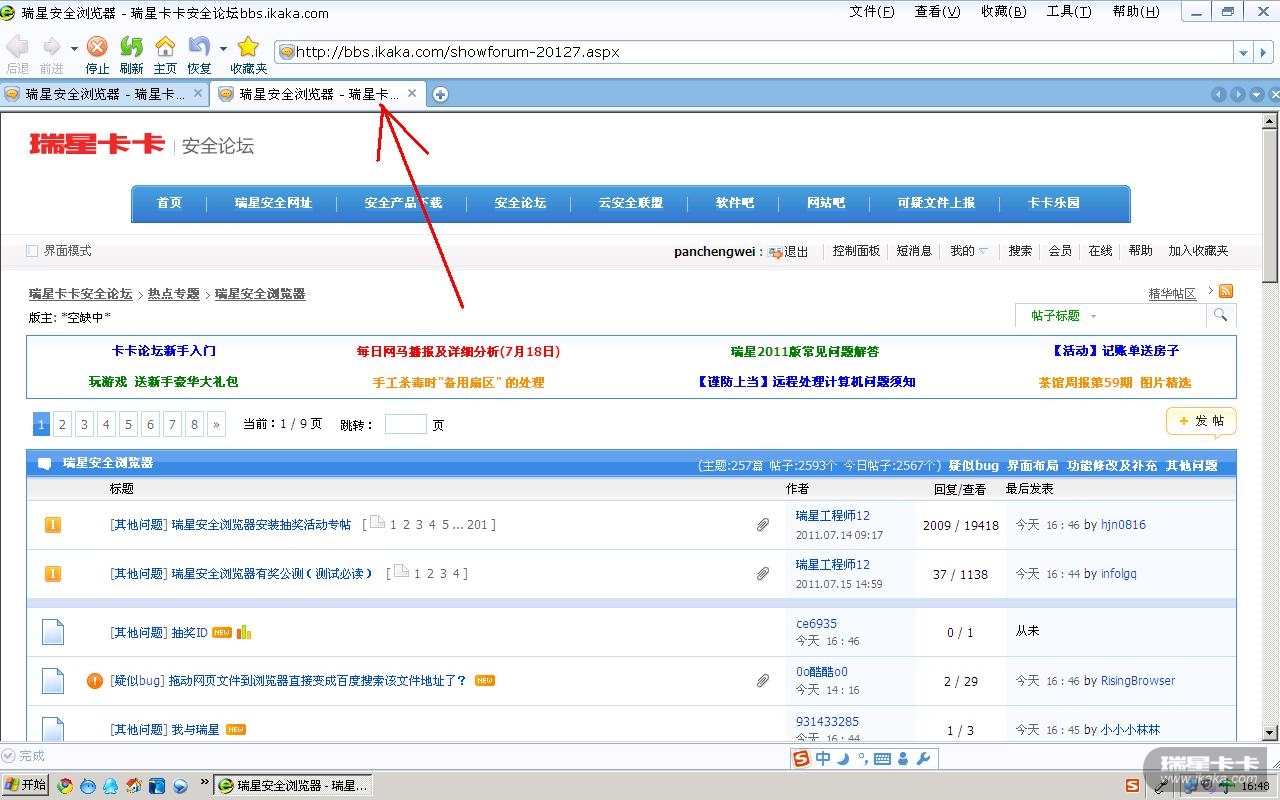
Task: Click 云安全联盟 in the navigation bar
Action: click(x=631, y=203)
